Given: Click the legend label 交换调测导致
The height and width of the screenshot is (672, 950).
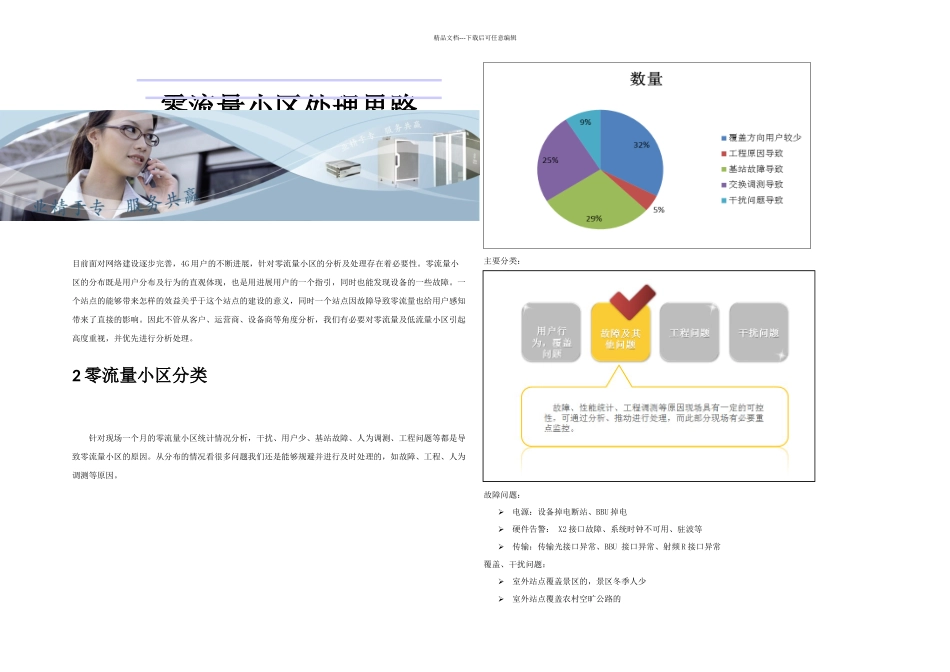Looking at the screenshot, I should point(756,185).
